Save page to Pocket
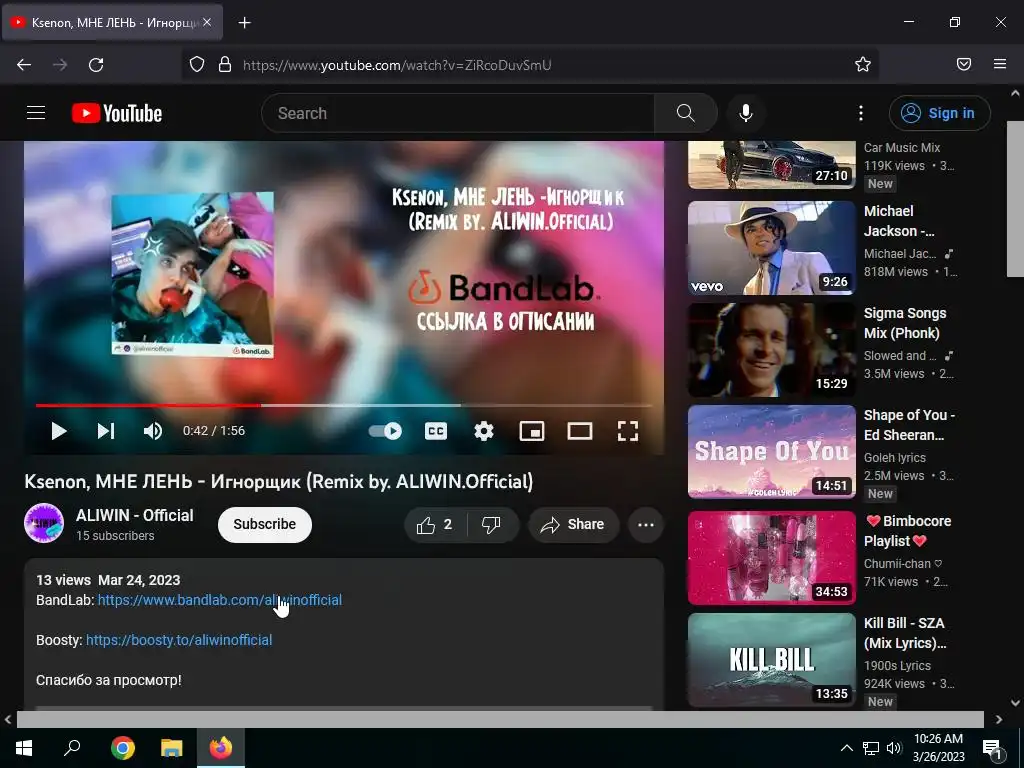This screenshot has width=1024, height=768. click(964, 65)
